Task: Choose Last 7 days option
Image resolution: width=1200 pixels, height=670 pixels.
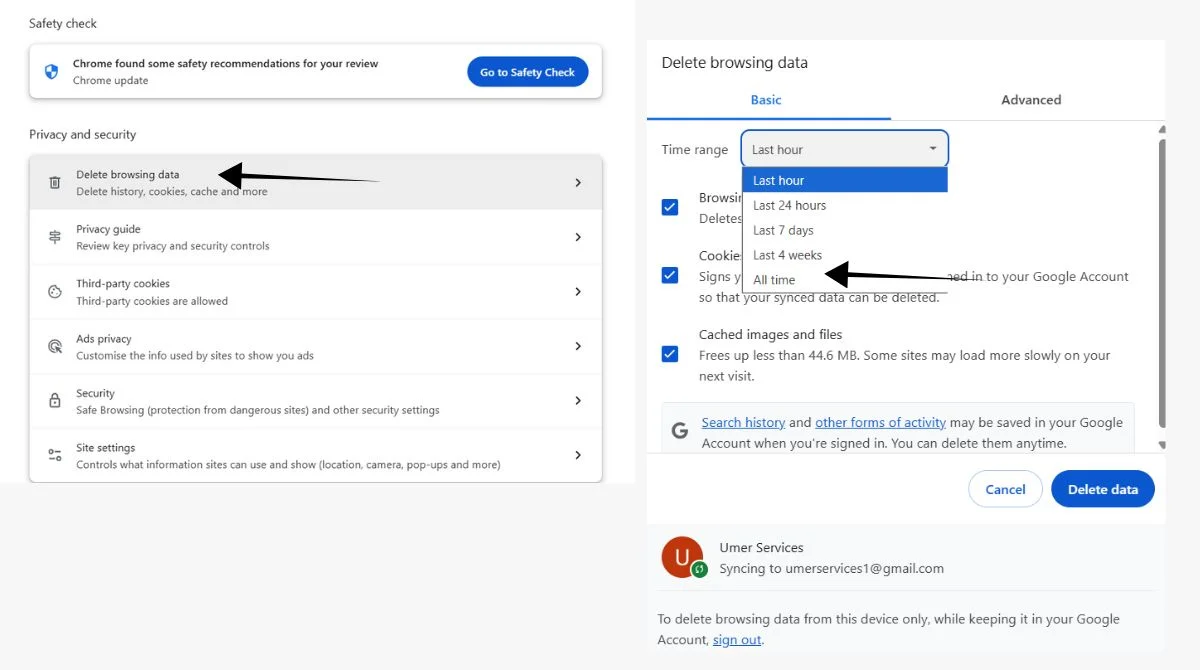Action: (845, 230)
